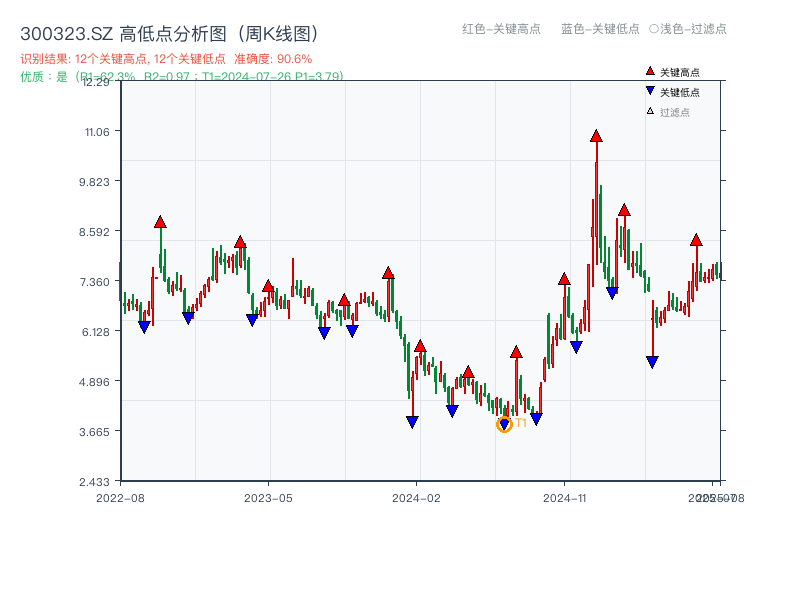Click the 6.128 y-axis label
The height and width of the screenshot is (600, 800).
pos(95,332)
